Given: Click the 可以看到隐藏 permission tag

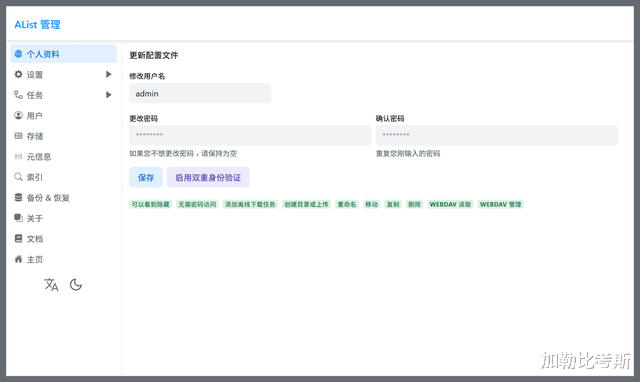Looking at the screenshot, I should click(x=151, y=204).
